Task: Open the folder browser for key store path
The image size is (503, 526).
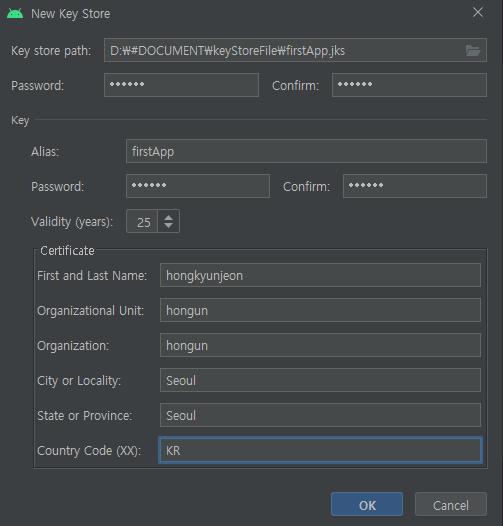Action: [473, 51]
